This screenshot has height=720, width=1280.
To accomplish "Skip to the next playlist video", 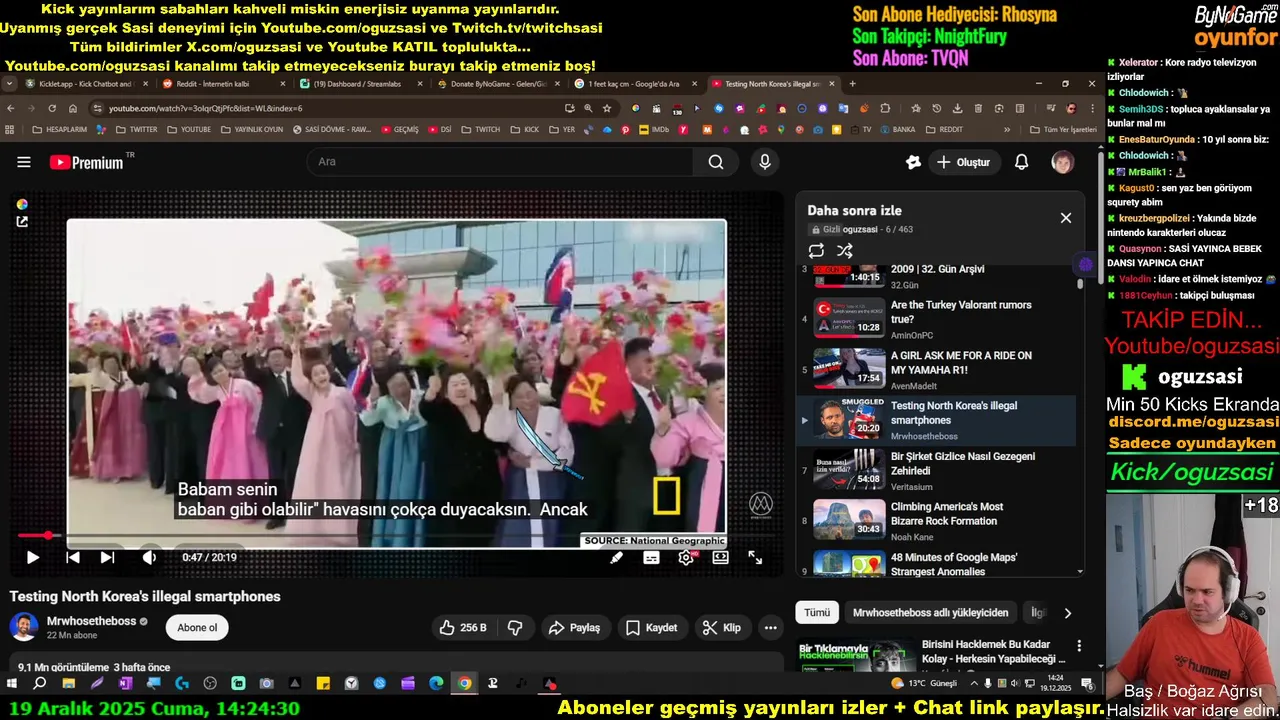I will coord(107,557).
